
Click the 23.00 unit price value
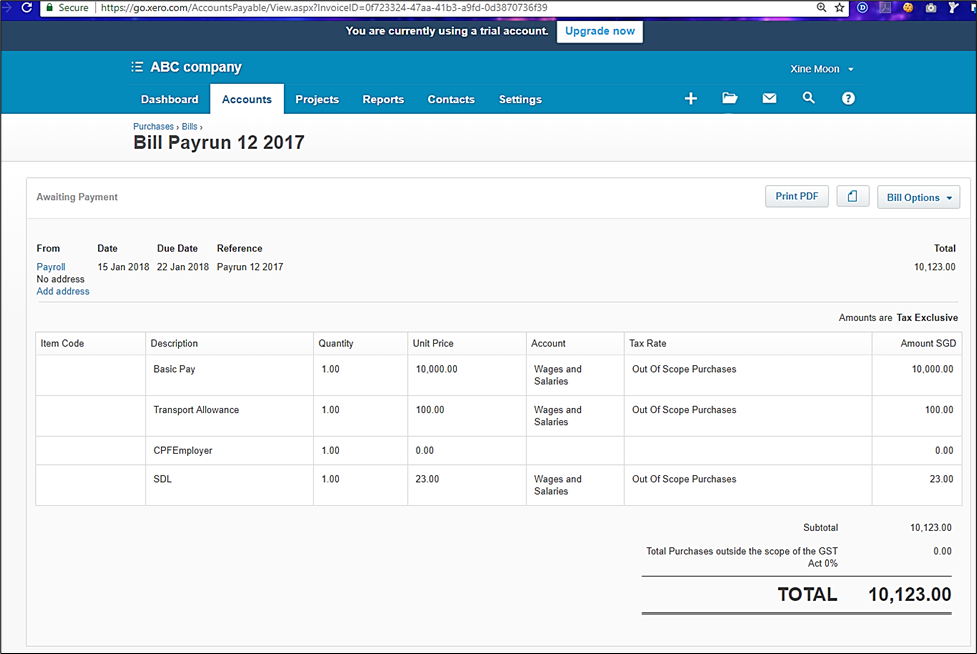(427, 479)
